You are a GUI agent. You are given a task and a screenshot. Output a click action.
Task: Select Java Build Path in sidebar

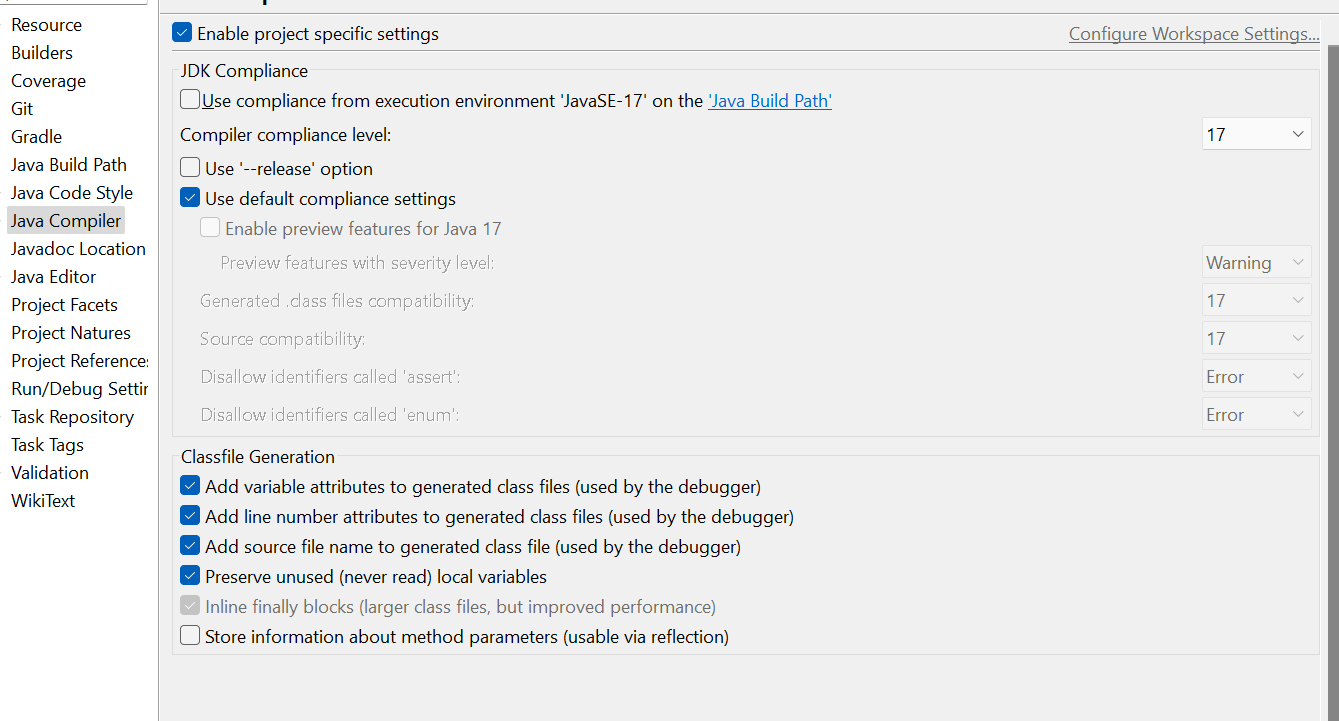coord(69,165)
